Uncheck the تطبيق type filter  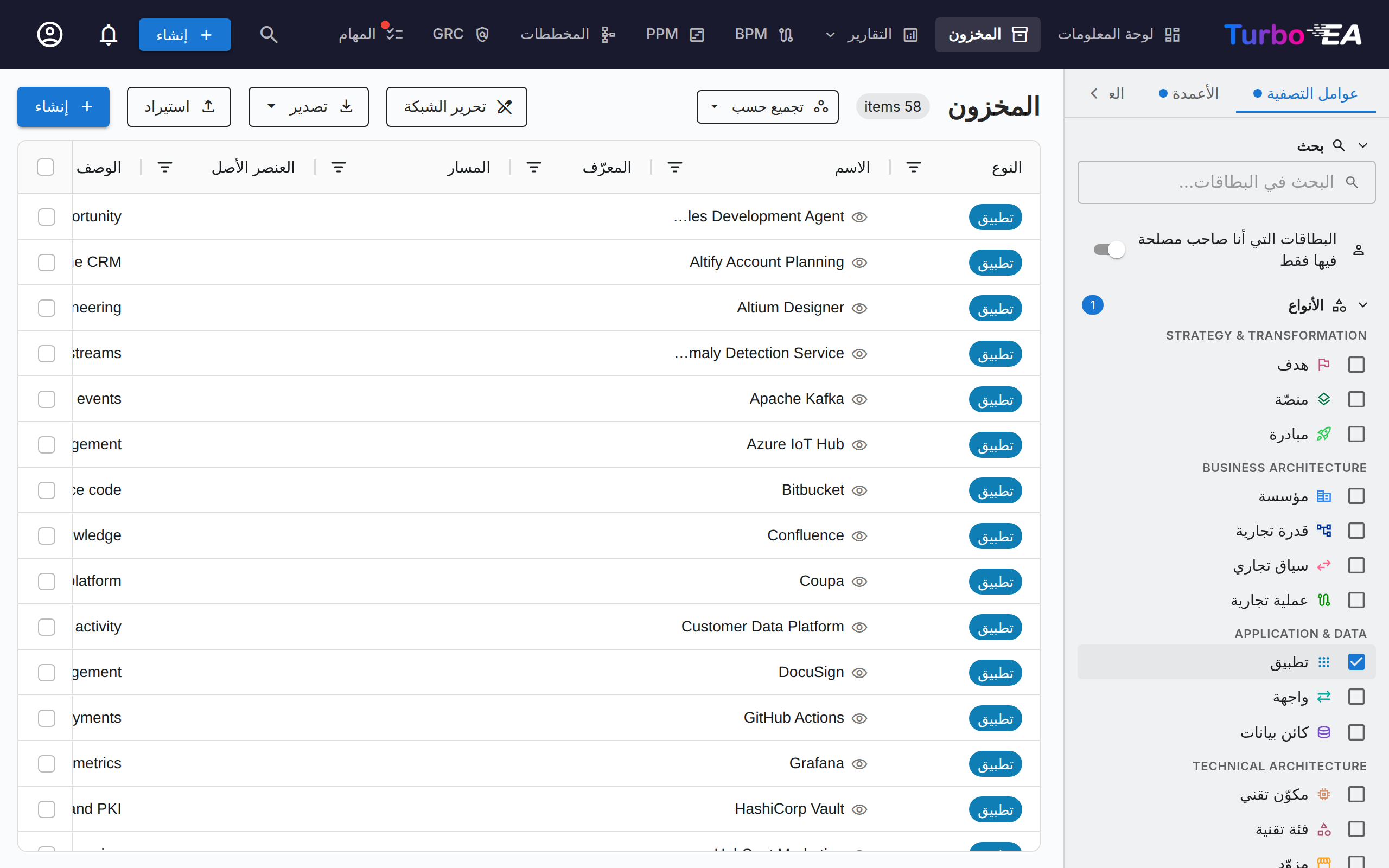click(x=1356, y=662)
